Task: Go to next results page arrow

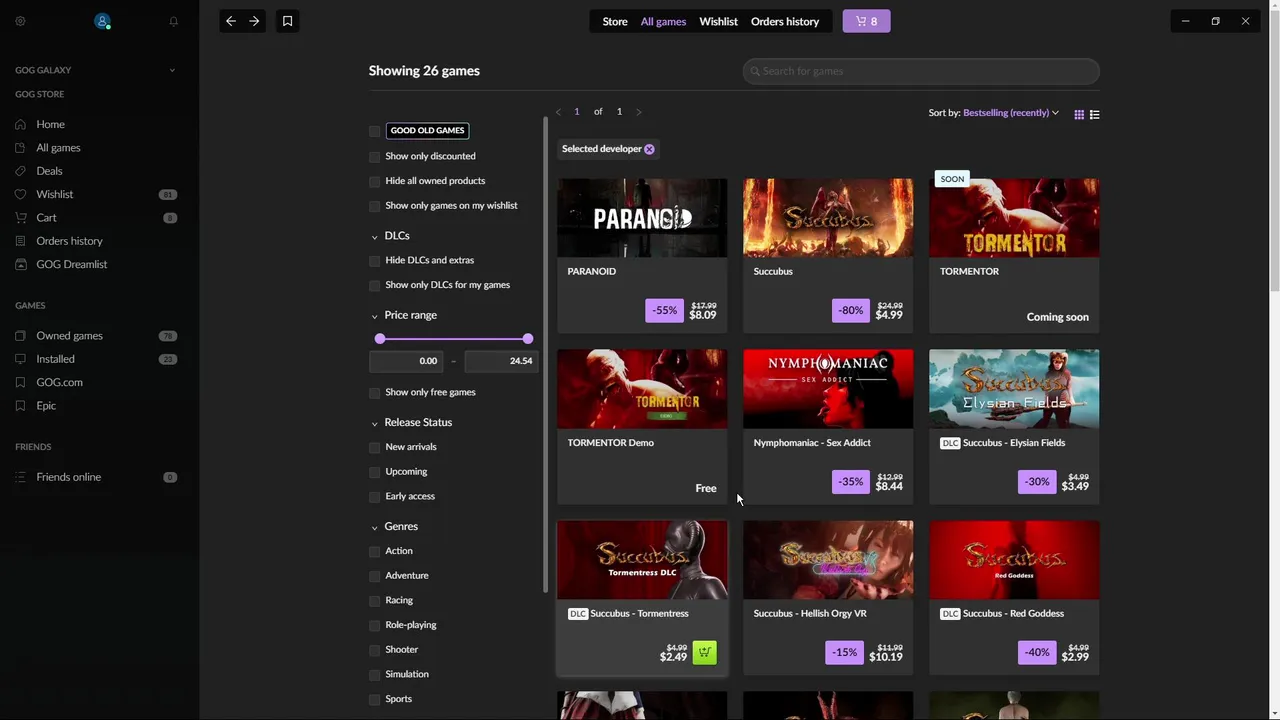Action: (639, 112)
